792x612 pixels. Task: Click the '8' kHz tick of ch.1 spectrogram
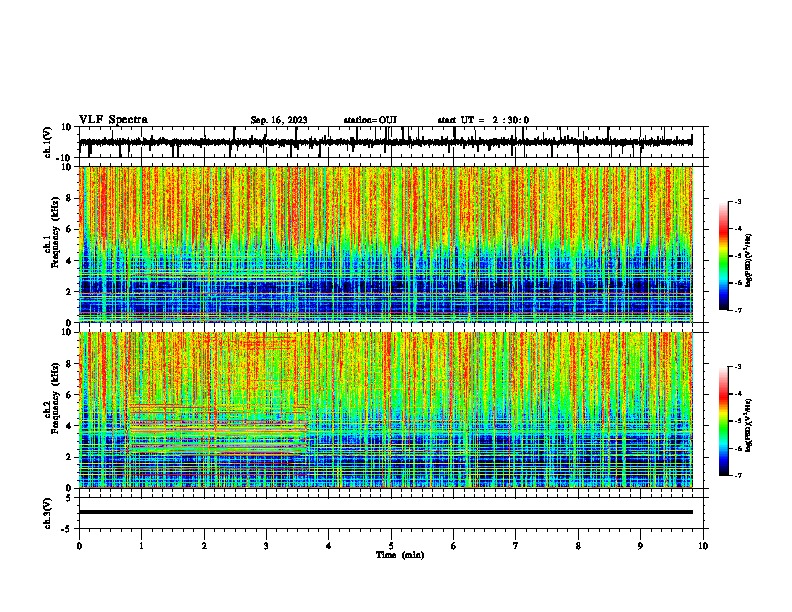(x=69, y=198)
